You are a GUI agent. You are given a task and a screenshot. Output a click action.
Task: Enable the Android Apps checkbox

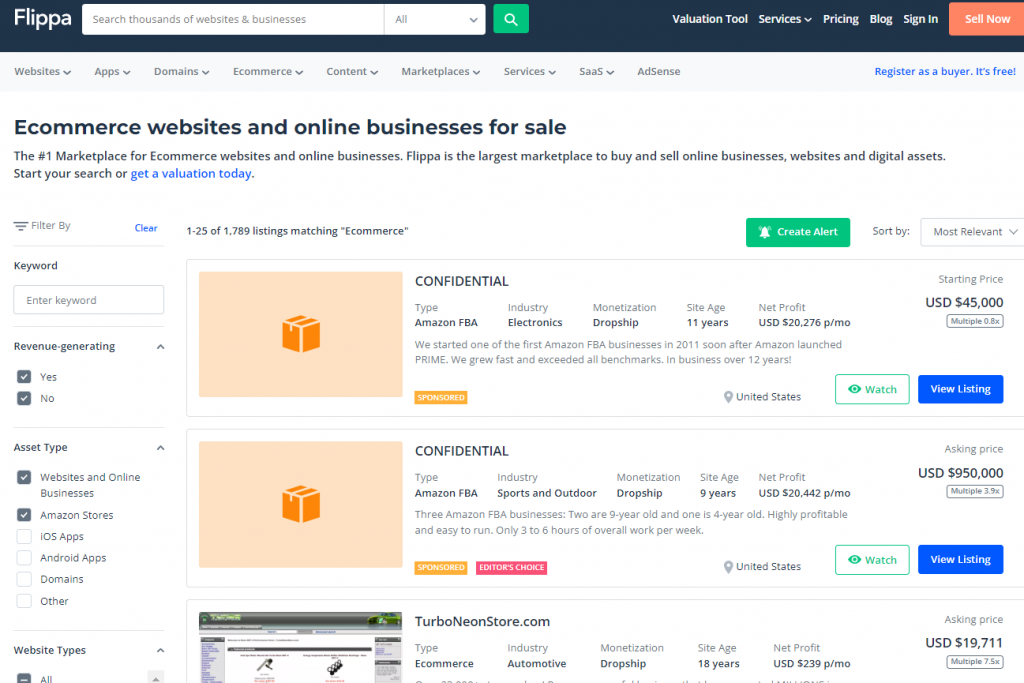click(24, 558)
